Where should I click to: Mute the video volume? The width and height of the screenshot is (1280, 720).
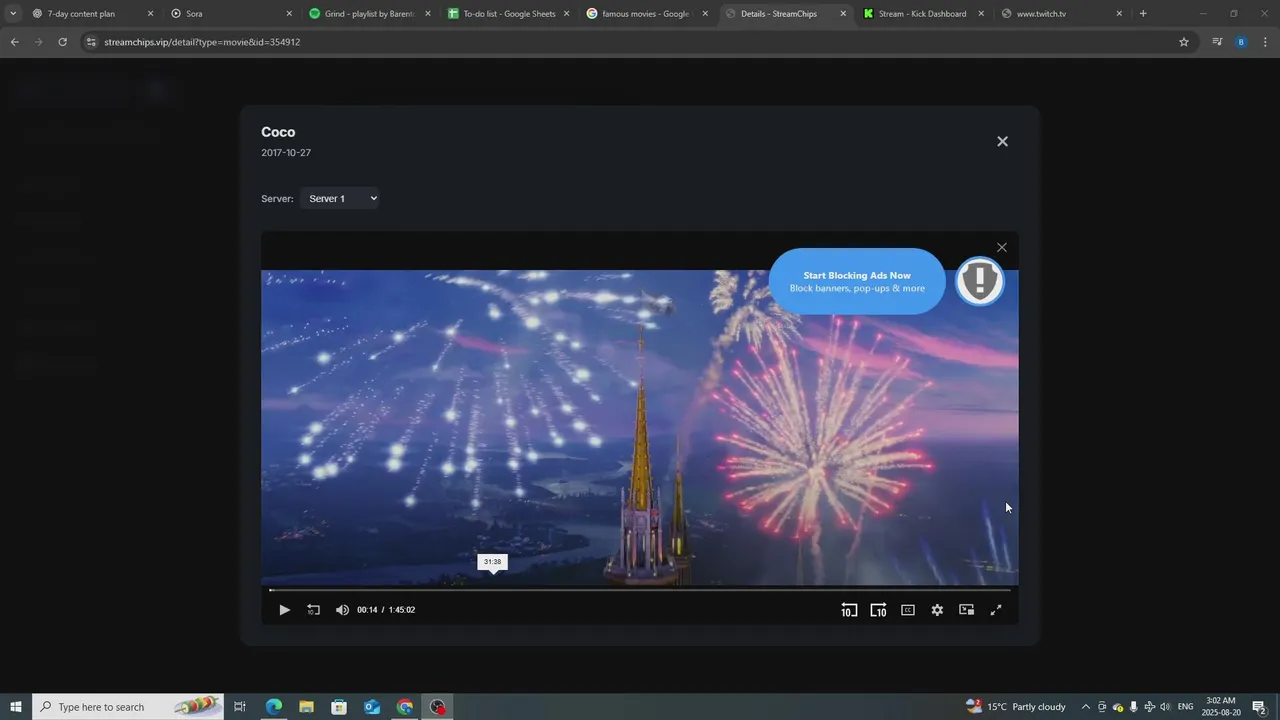[342, 610]
